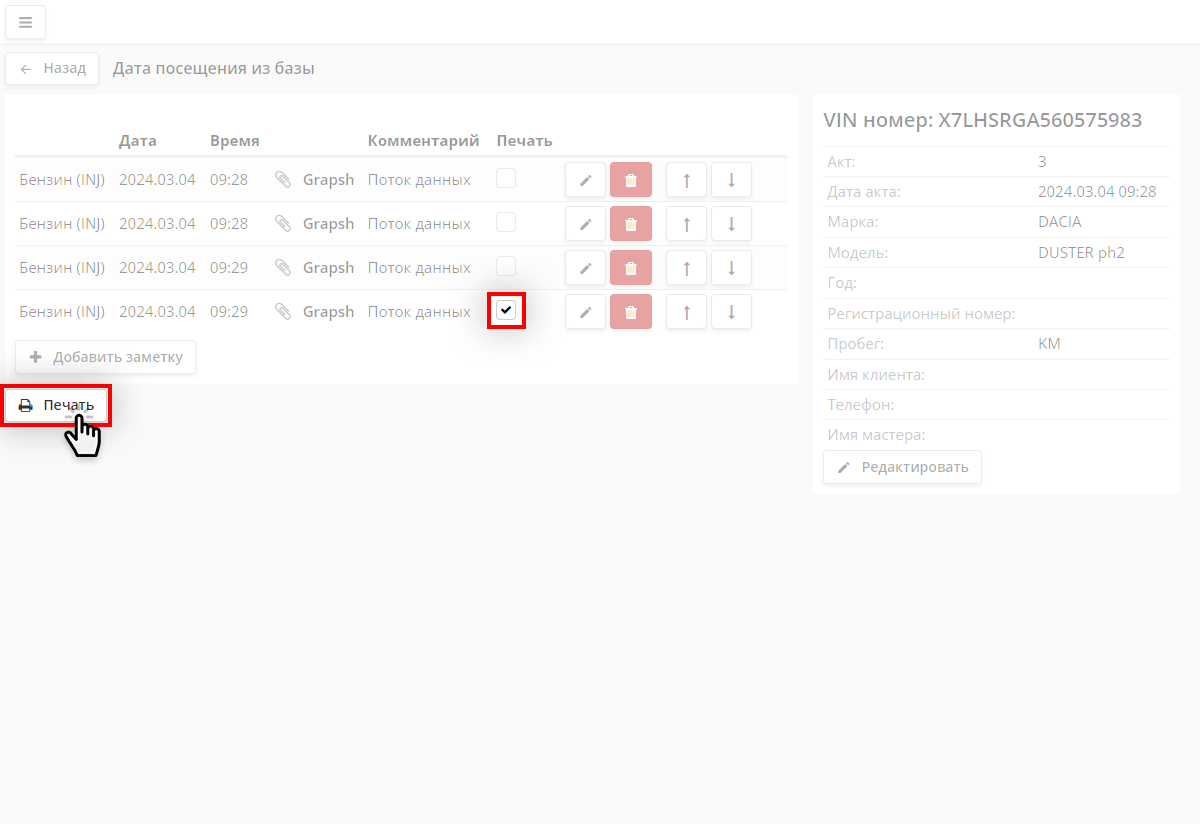The image size is (1200, 824).
Task: Enable print checkbox for first row
Action: (506, 178)
